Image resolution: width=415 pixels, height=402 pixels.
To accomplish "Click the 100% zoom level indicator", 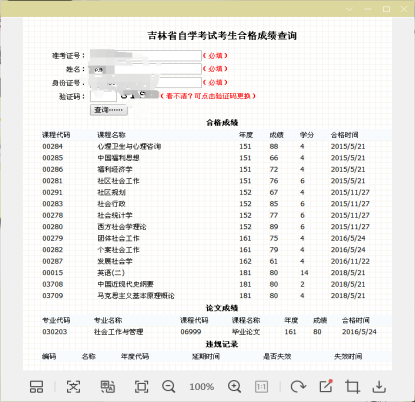I will tap(202, 387).
